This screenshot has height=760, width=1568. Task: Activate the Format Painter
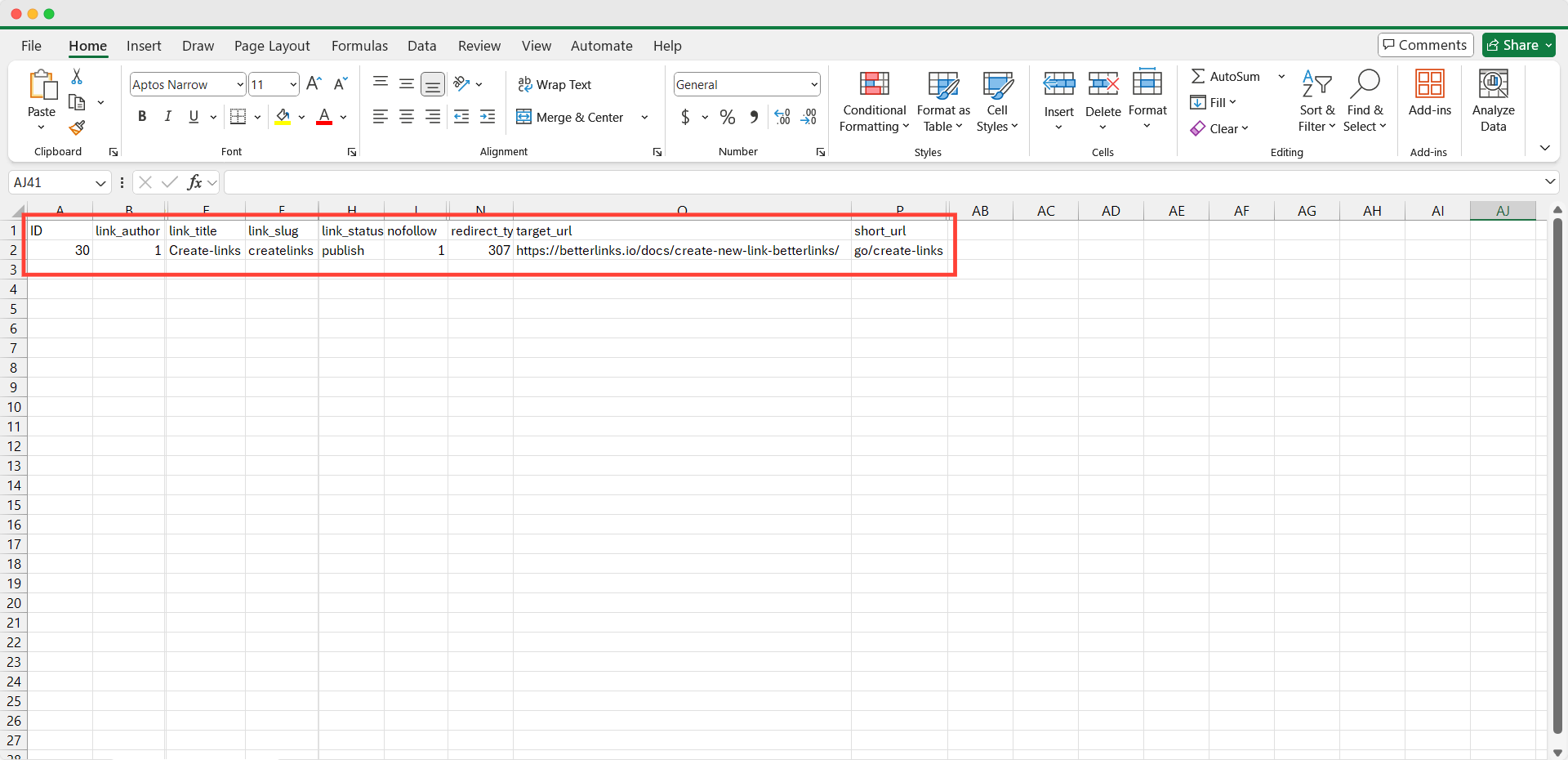click(77, 128)
